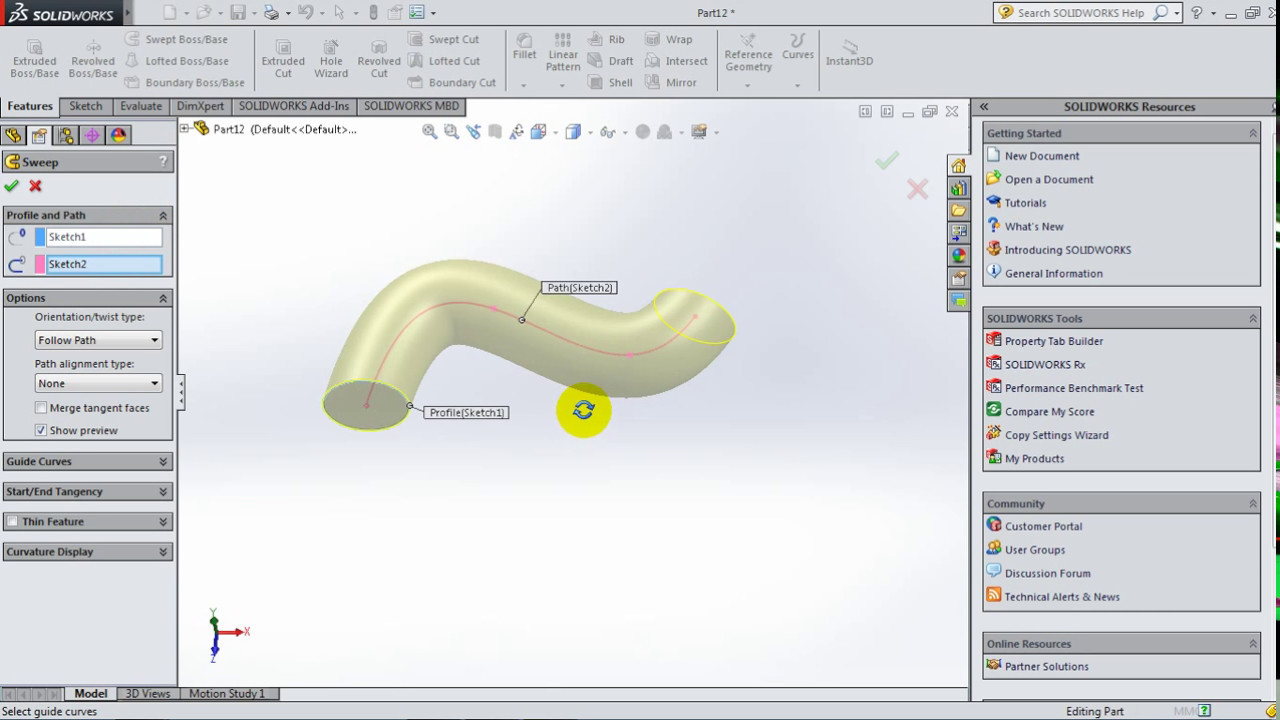The width and height of the screenshot is (1280, 720).
Task: Switch to DimXpert tab
Action: (x=200, y=106)
